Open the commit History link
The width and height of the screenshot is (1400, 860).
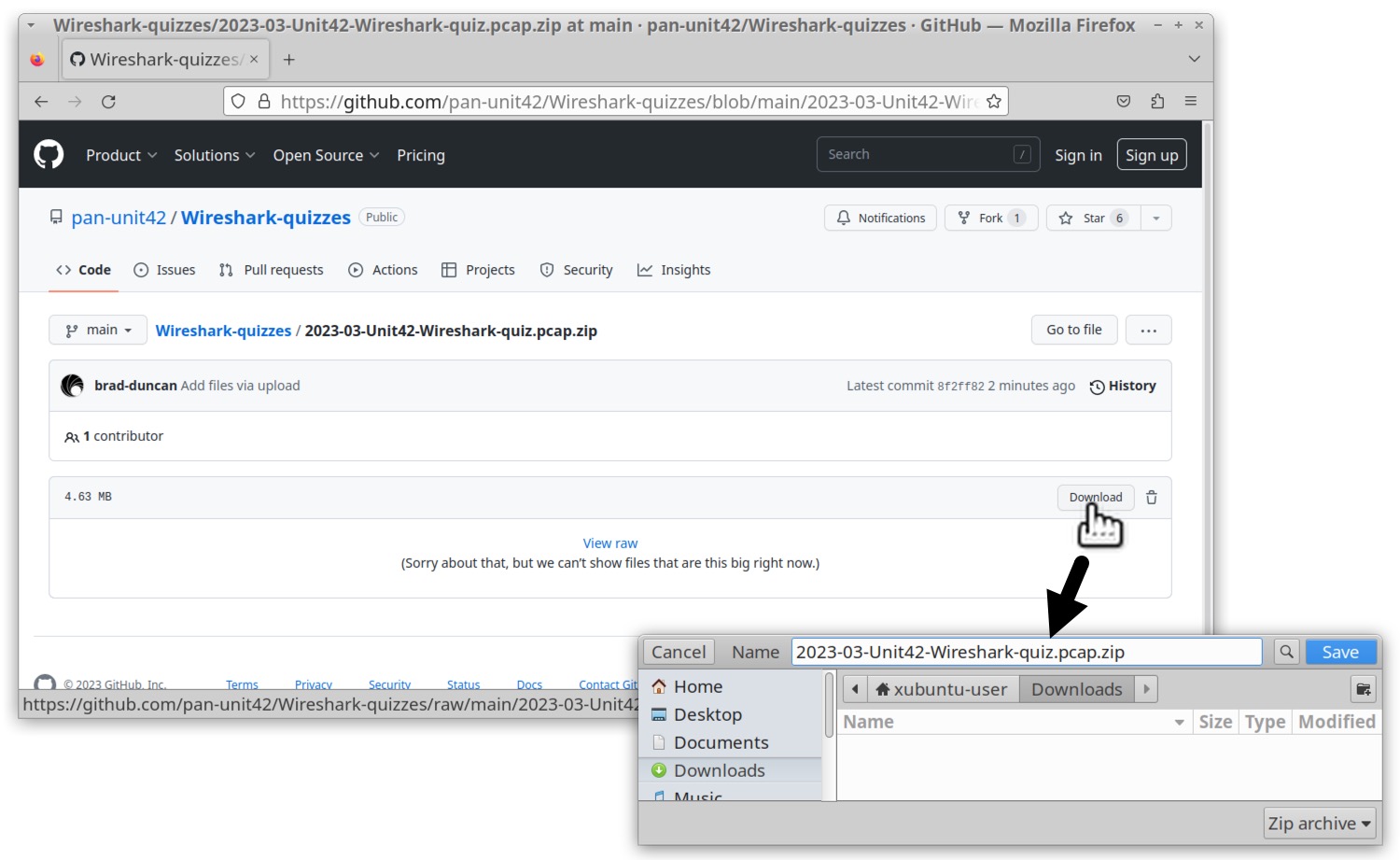click(1123, 386)
